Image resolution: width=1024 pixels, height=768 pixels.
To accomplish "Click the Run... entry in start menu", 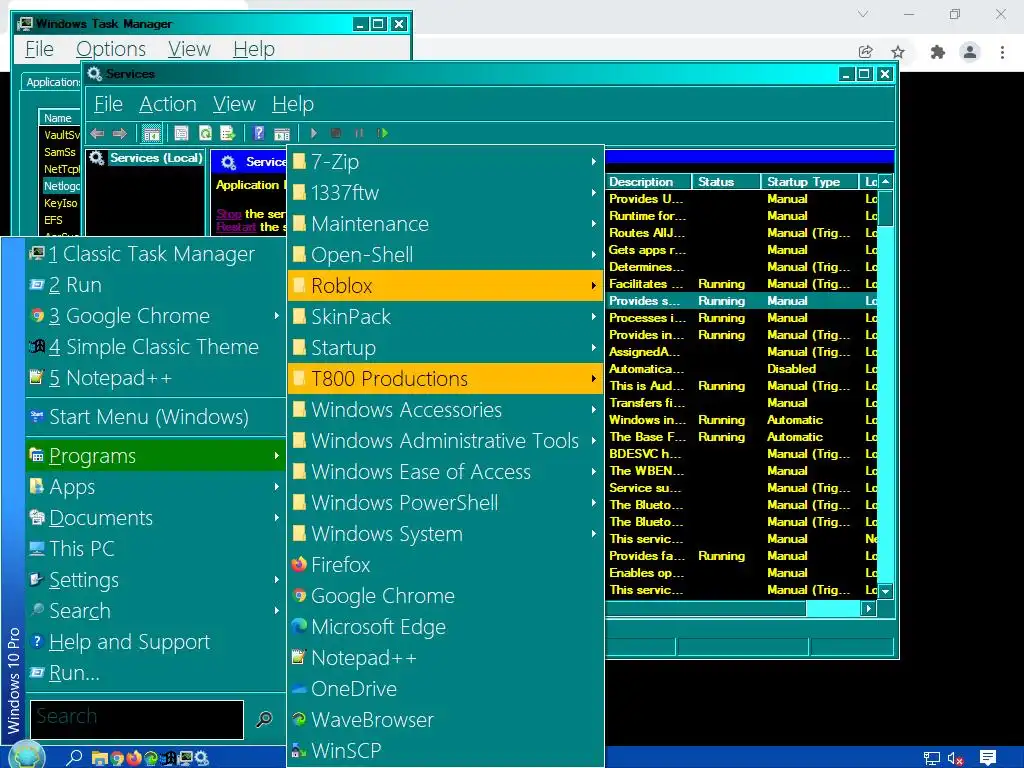I will tap(156, 673).
